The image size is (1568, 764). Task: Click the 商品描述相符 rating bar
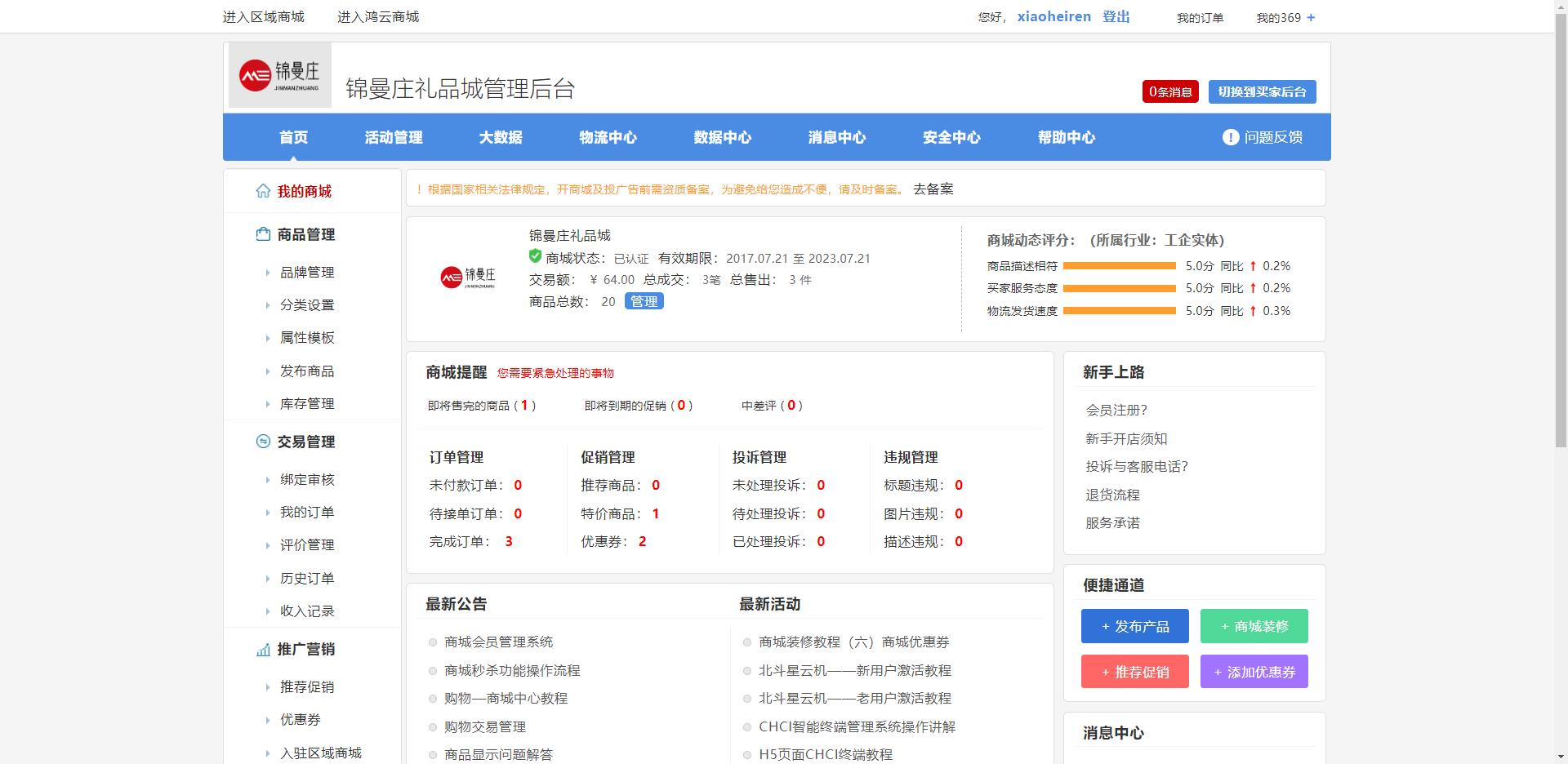click(1119, 265)
